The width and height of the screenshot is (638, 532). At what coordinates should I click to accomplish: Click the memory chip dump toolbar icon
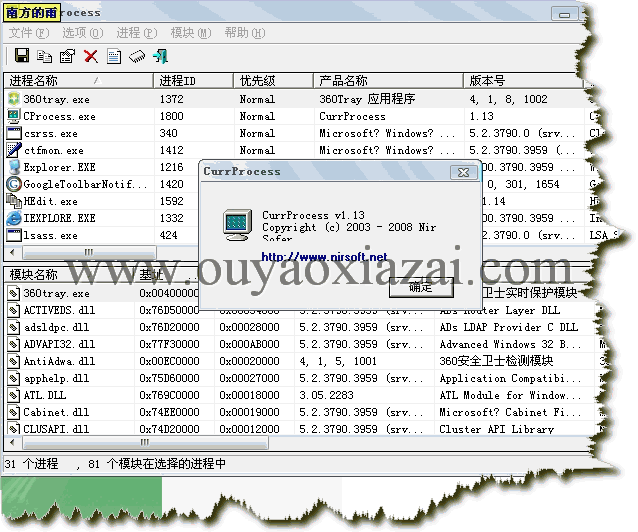(137, 56)
